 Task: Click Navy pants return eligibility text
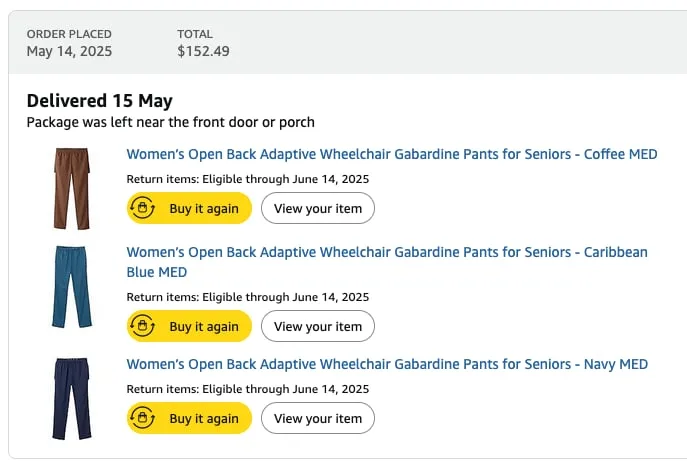248,389
